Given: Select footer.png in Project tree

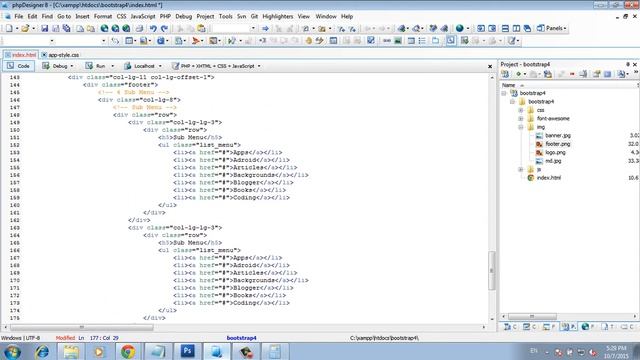Looking at the screenshot, I should 558,144.
